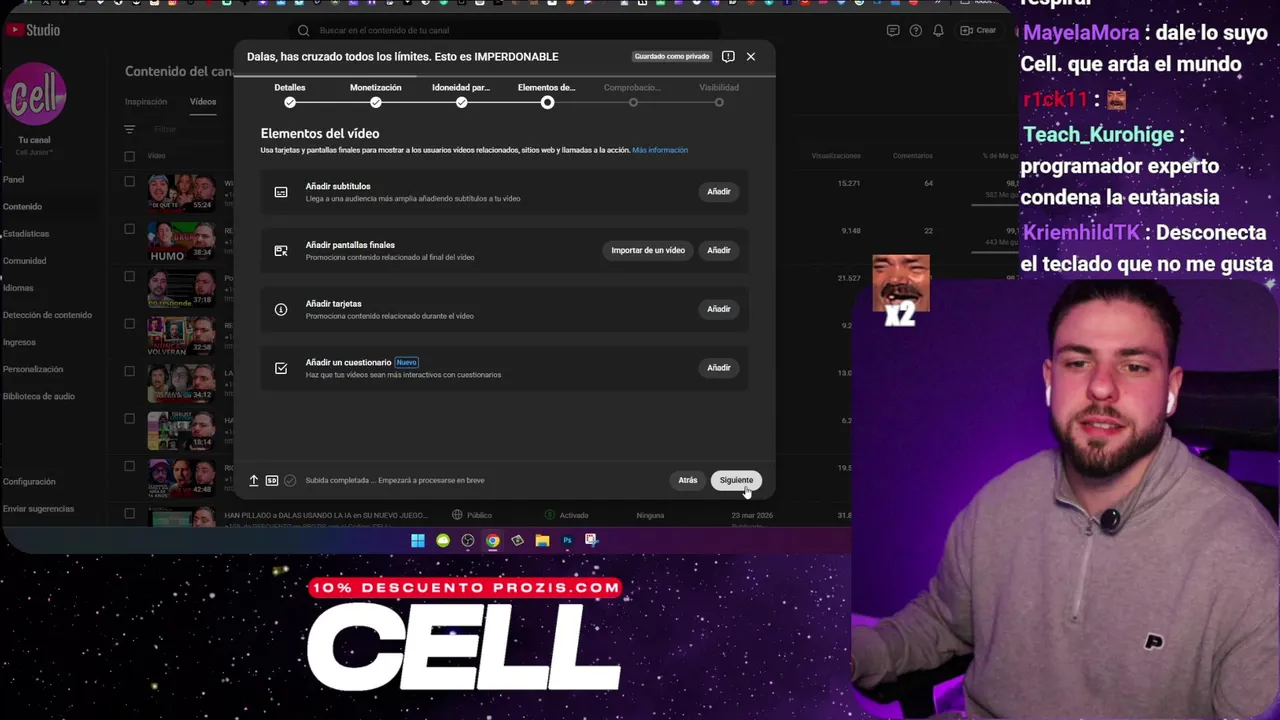Screen dimensions: 1280x720
Task: Go to the Monetización step
Action: (375, 95)
